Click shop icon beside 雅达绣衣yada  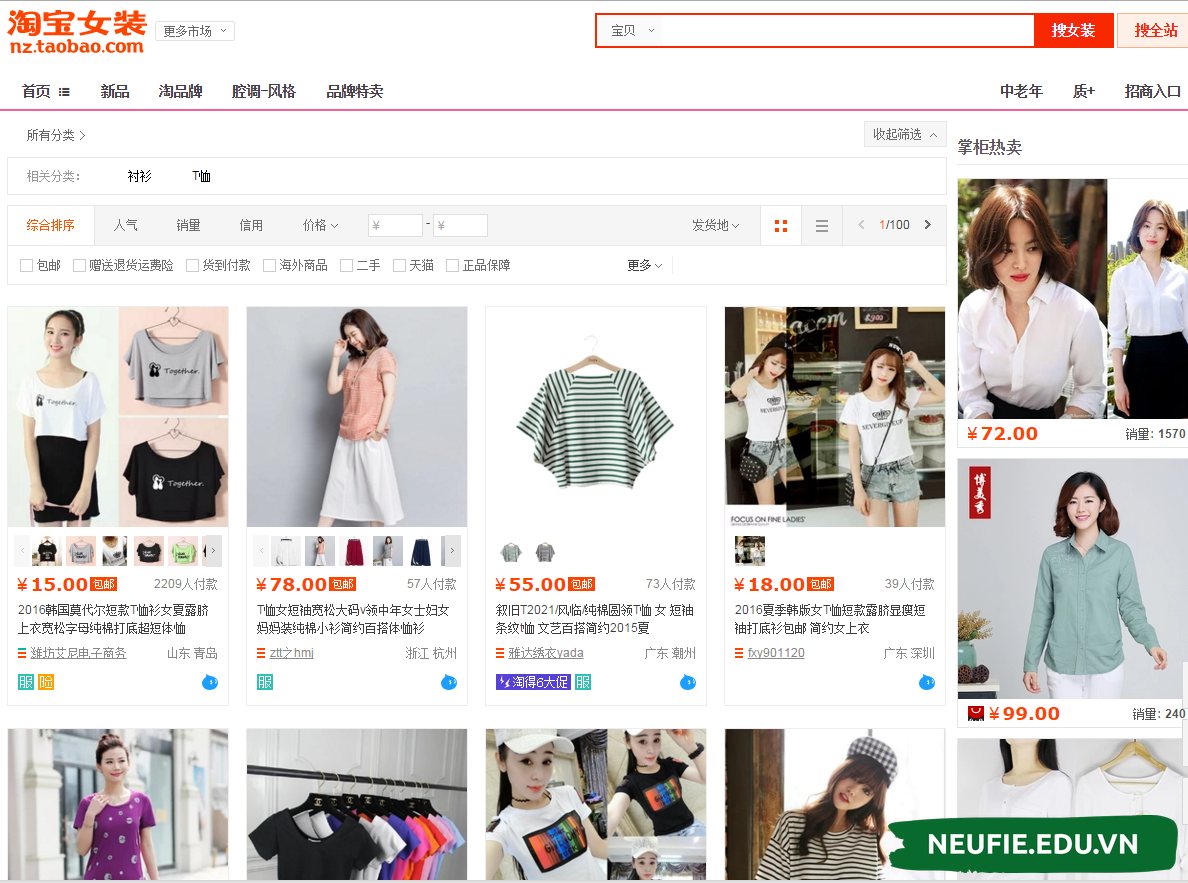(500, 653)
